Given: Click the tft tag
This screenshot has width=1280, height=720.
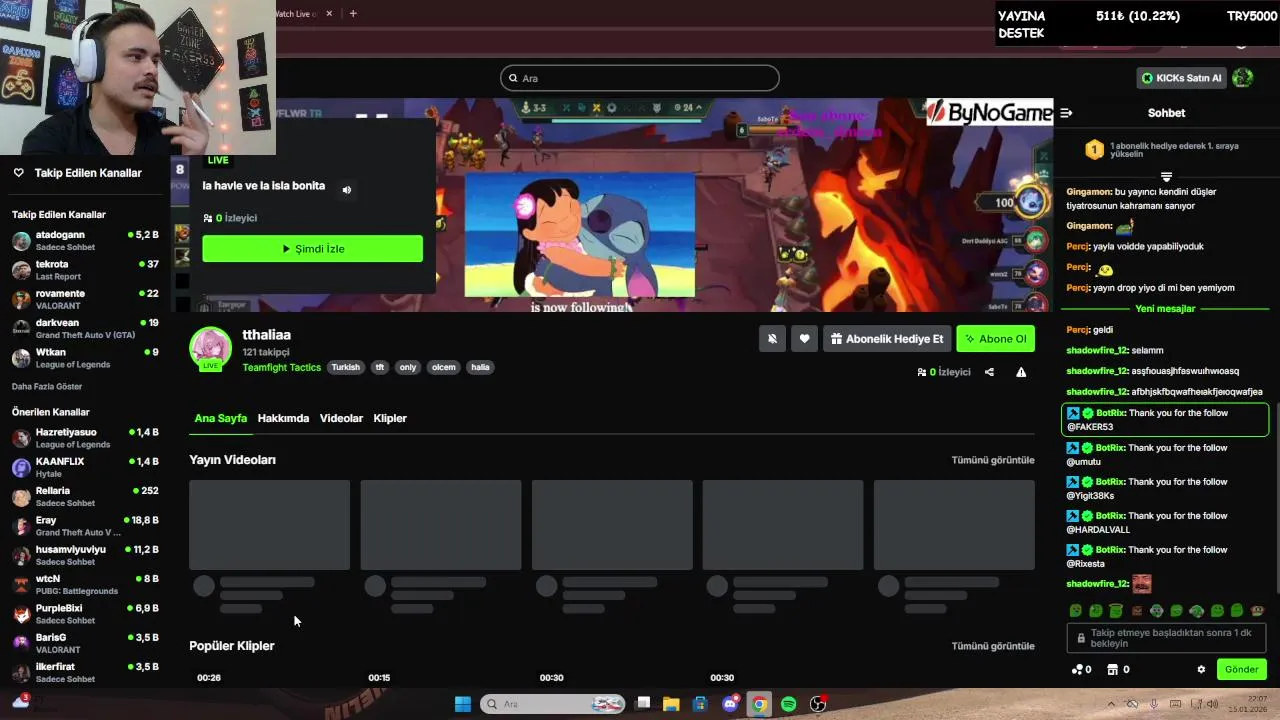Looking at the screenshot, I should (380, 367).
